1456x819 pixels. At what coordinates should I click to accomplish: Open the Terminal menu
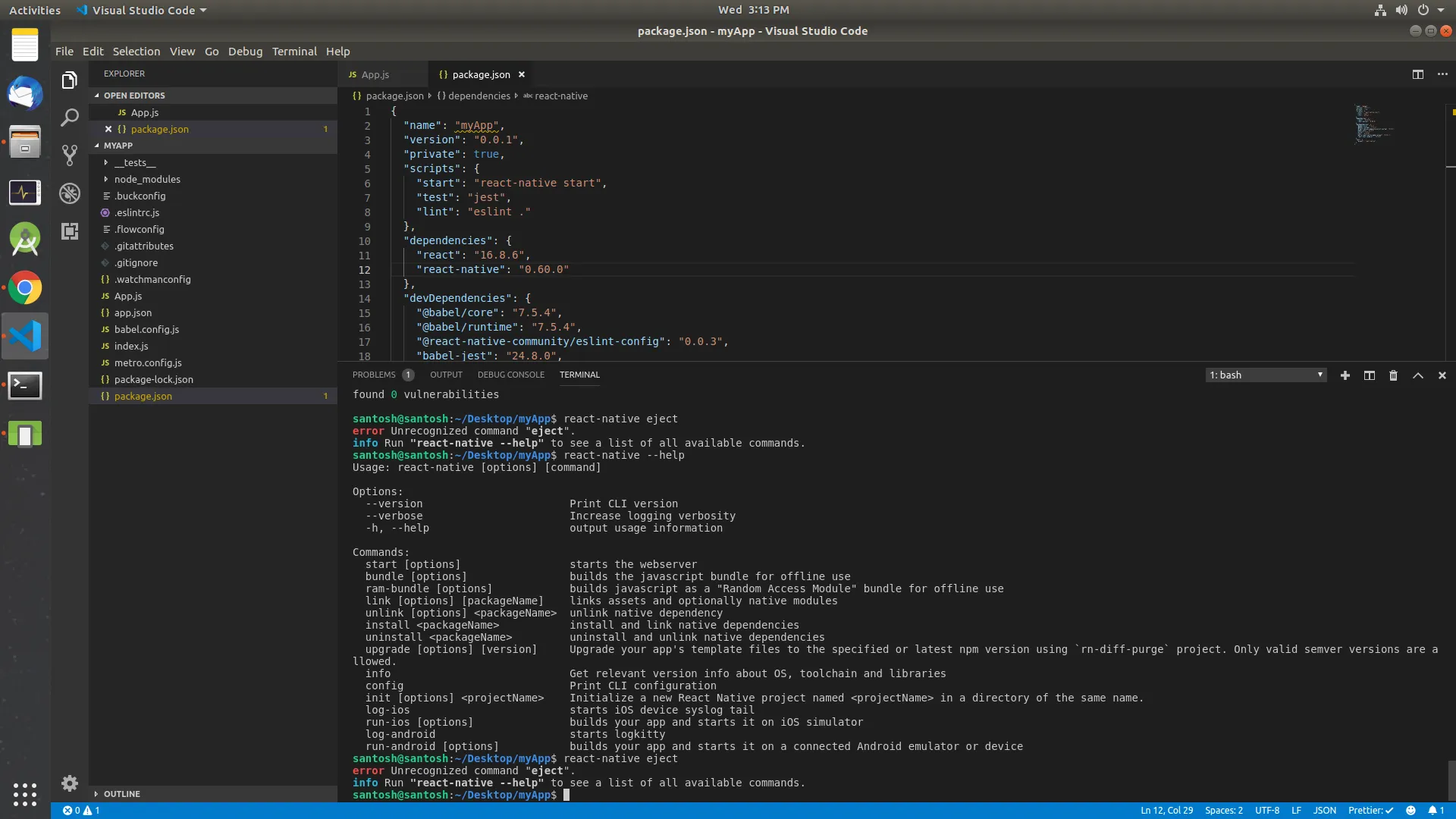294,52
